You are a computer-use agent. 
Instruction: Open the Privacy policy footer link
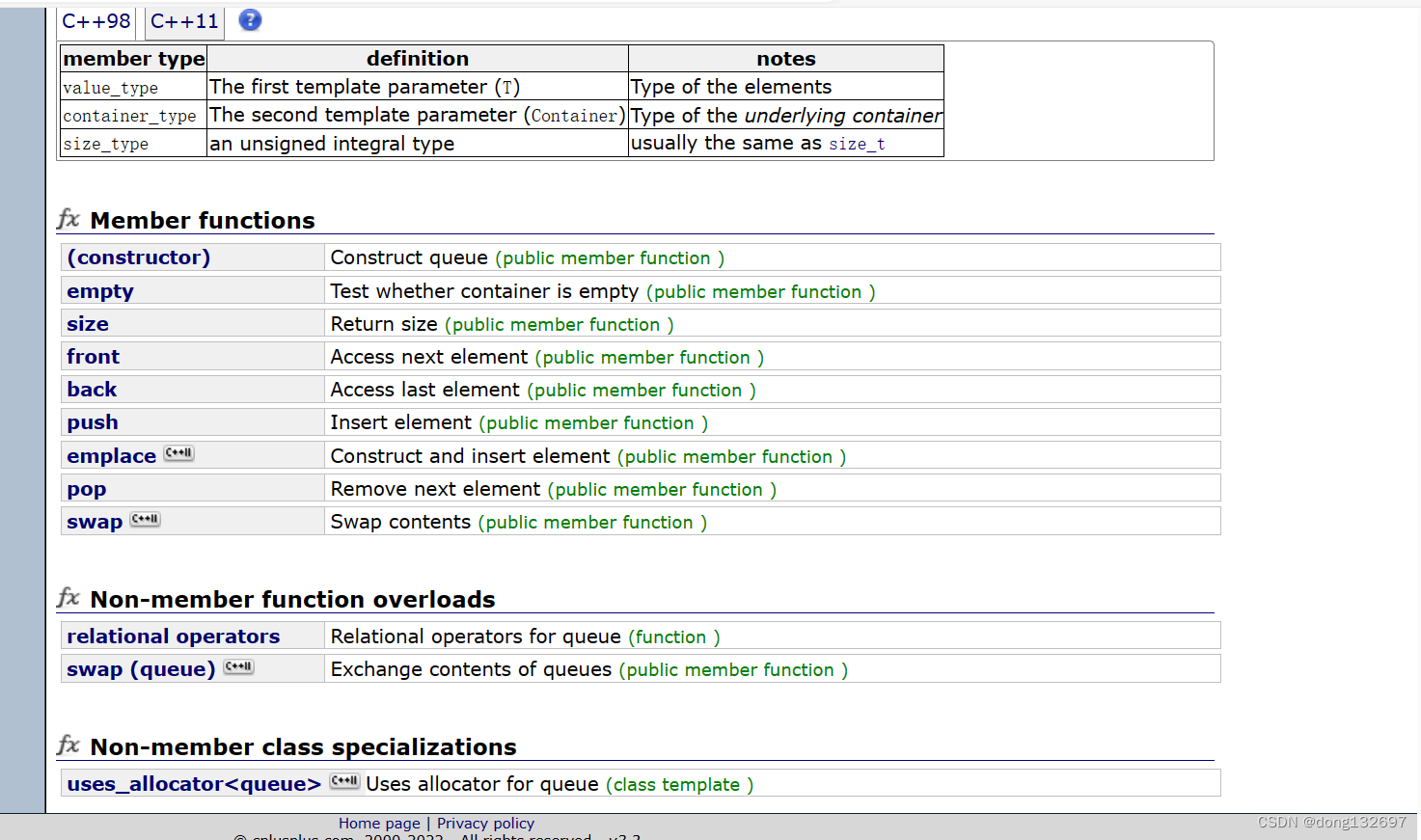[485, 824]
